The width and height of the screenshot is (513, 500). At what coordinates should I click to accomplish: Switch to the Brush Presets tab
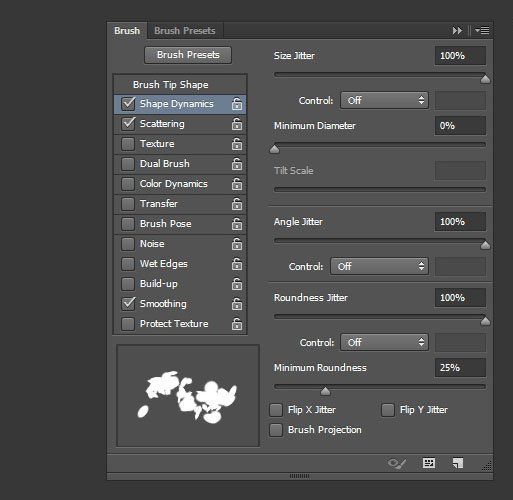185,31
